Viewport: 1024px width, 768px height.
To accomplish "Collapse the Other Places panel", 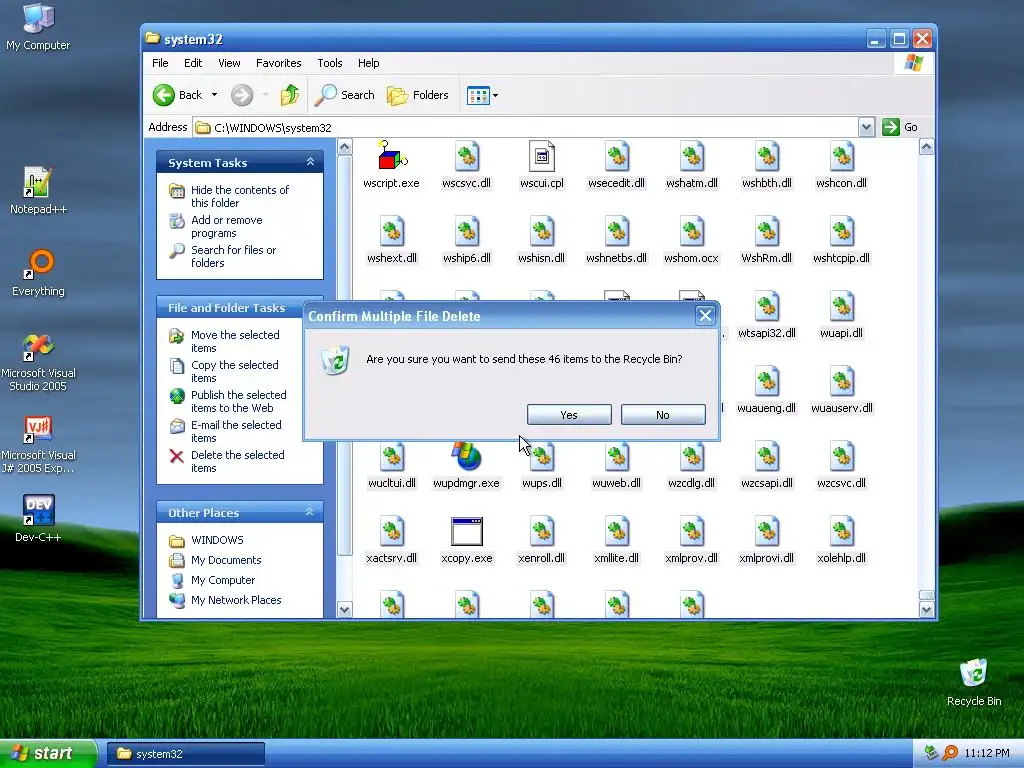I will (310, 513).
